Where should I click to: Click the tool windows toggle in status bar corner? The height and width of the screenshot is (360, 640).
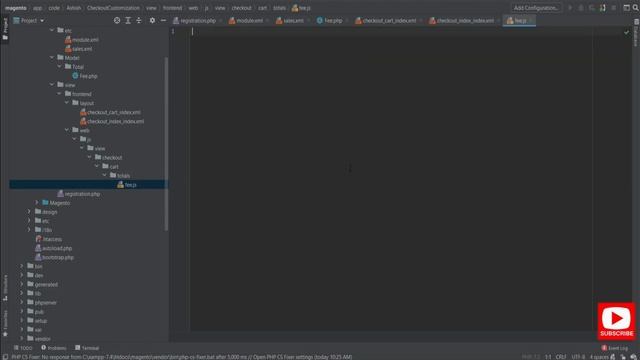coord(5,357)
